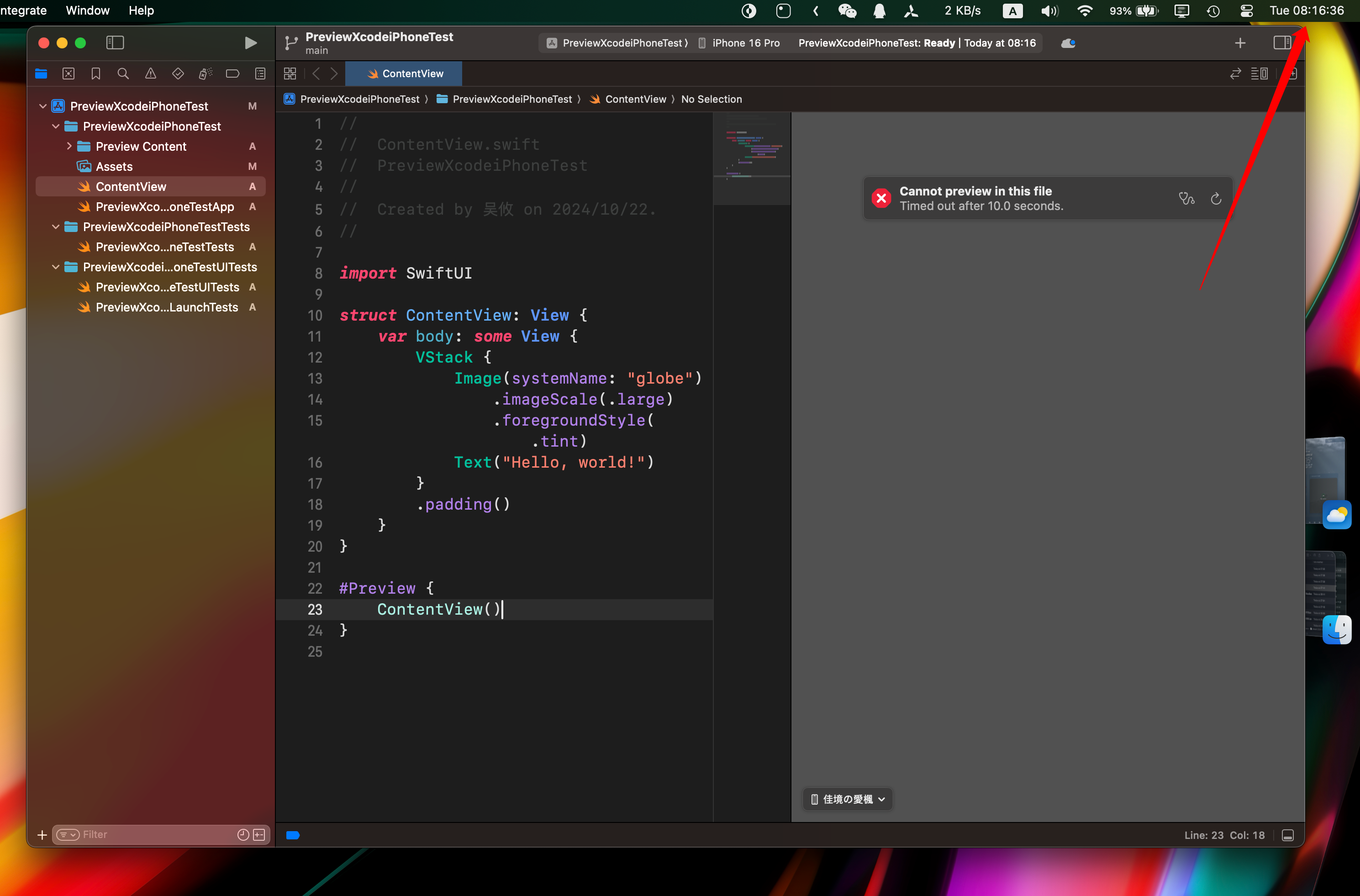Toggle recent files filter clock icon
Screen dimensions: 1360x896
click(x=243, y=835)
